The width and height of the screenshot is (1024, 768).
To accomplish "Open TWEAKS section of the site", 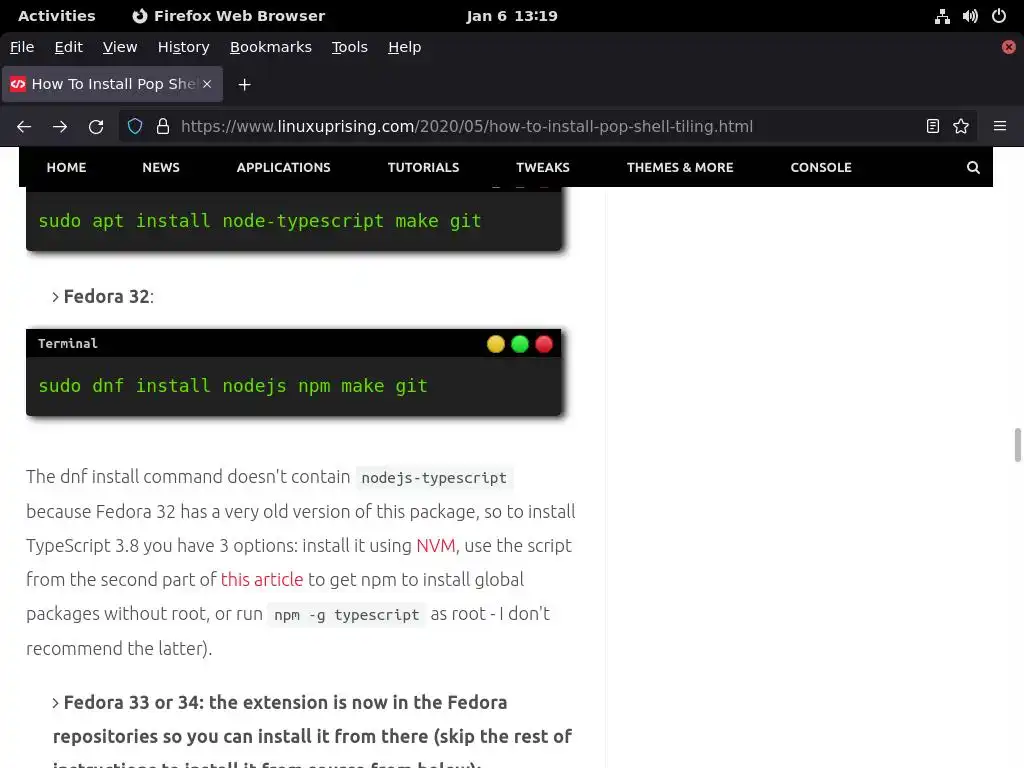I will (x=543, y=168).
